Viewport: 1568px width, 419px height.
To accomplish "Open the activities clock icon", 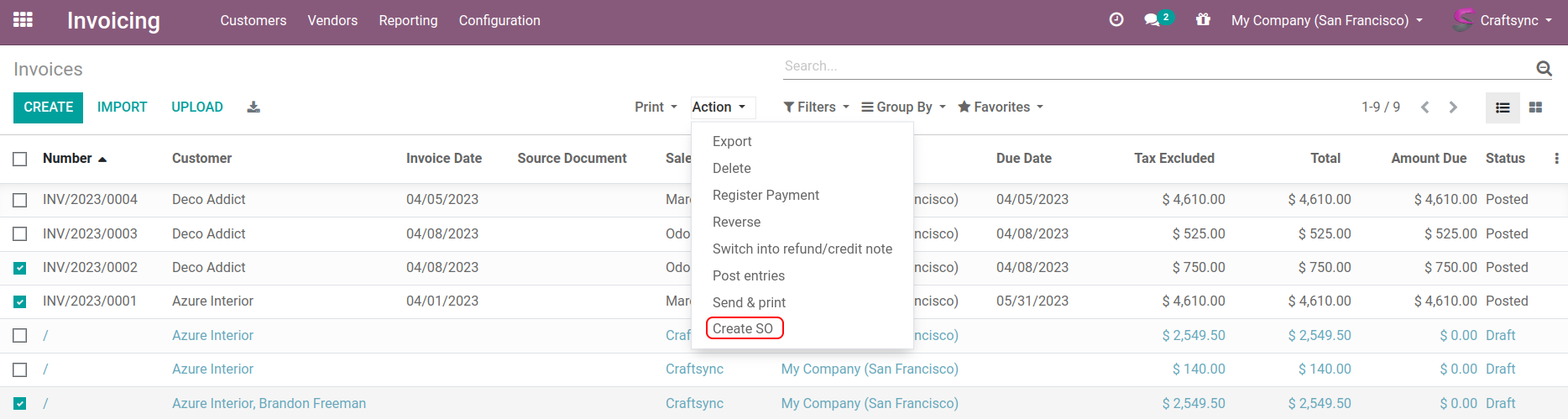I will point(1116,20).
